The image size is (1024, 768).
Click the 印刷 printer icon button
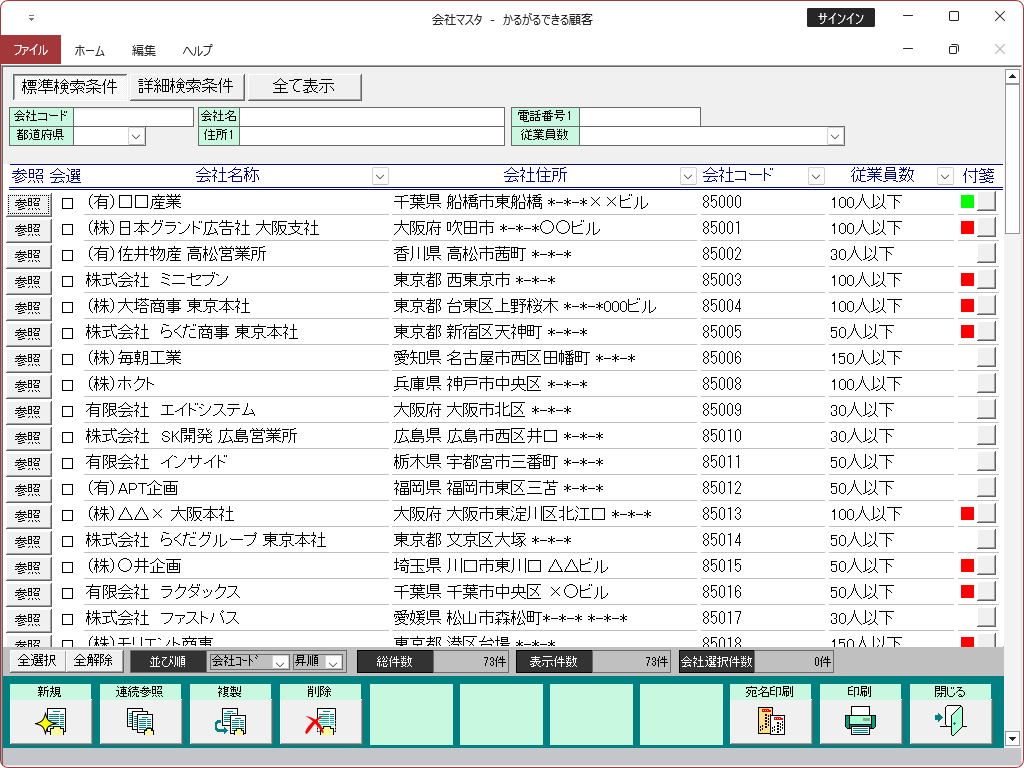[x=860, y=721]
